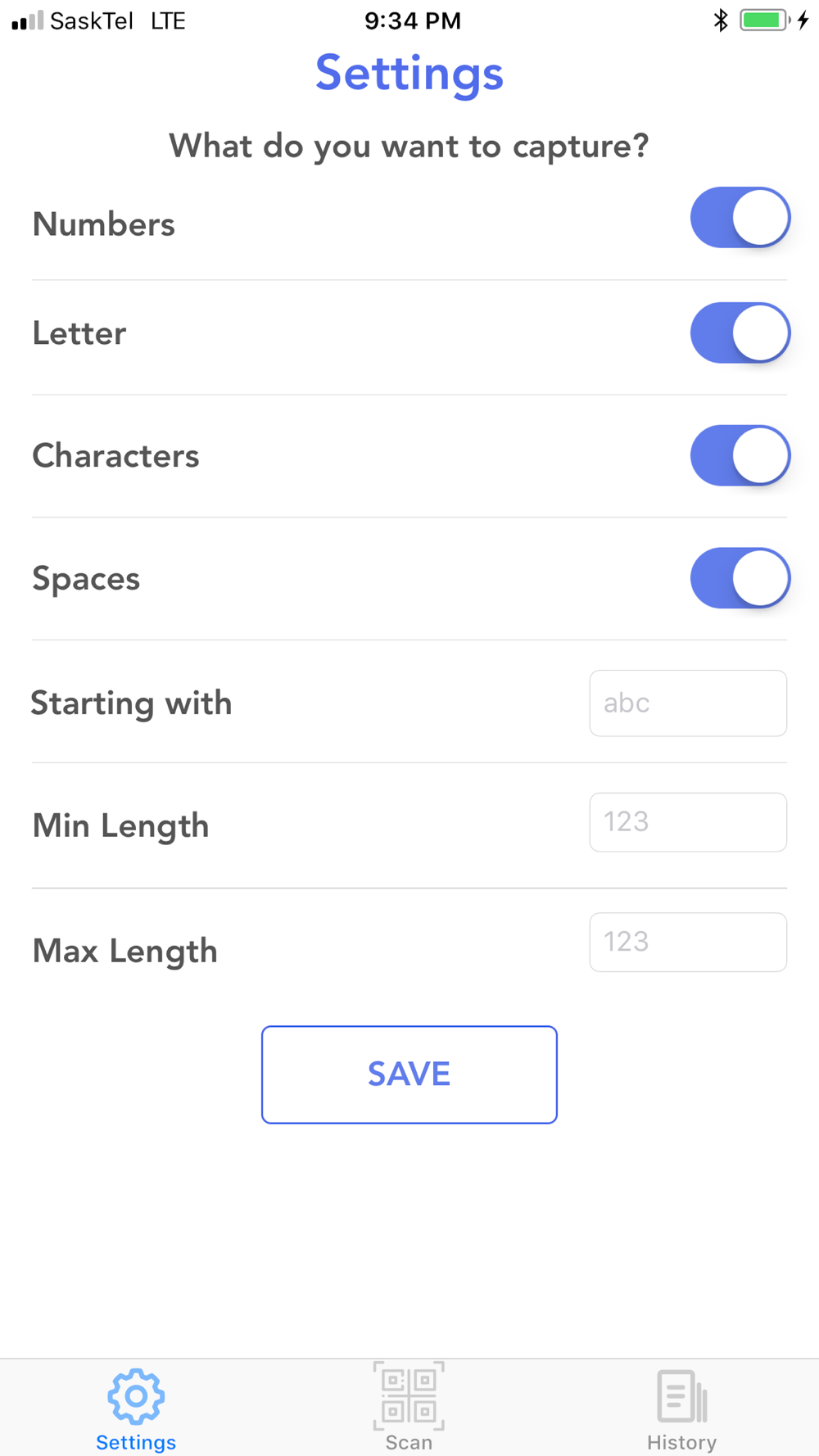The image size is (819, 1456).
Task: Tap the Numbers label
Action: 104,224
